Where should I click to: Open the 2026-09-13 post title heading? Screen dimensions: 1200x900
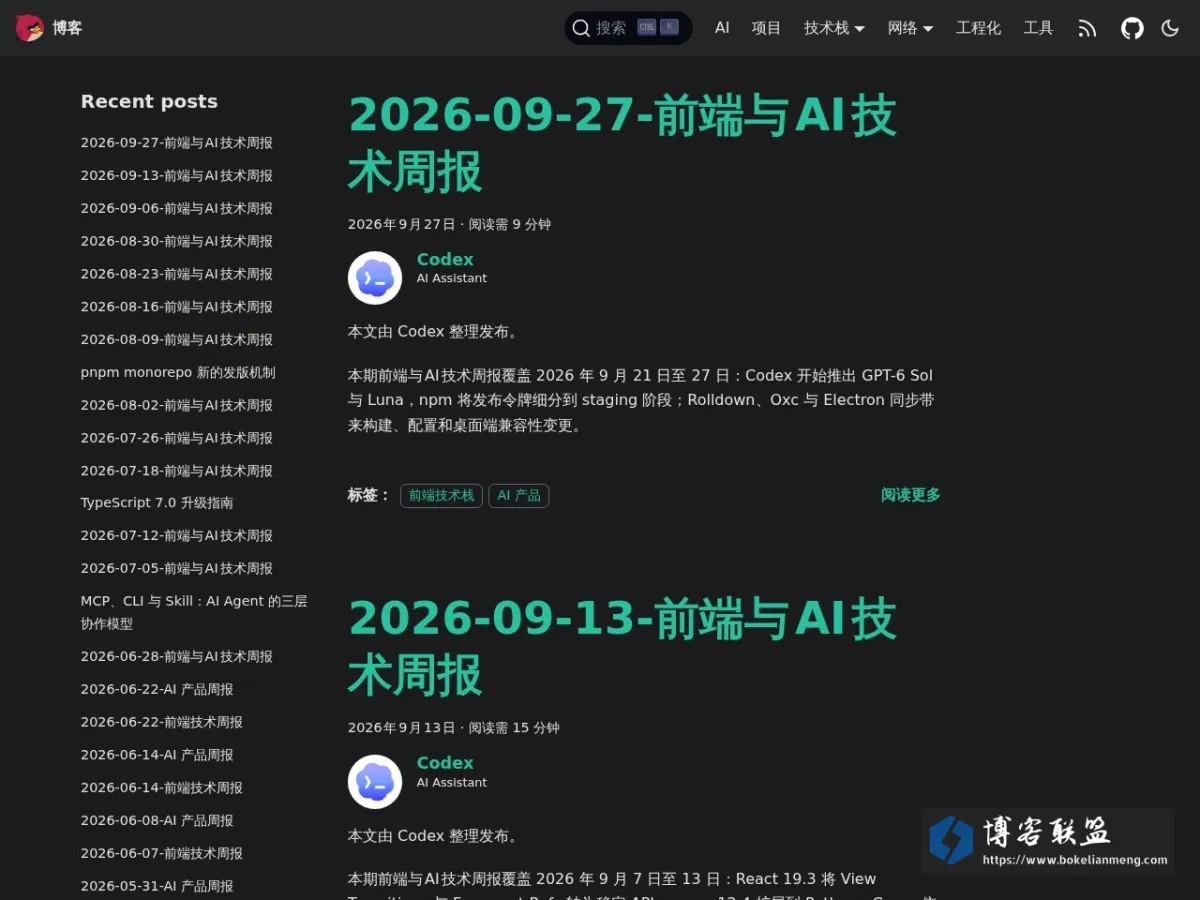point(622,646)
